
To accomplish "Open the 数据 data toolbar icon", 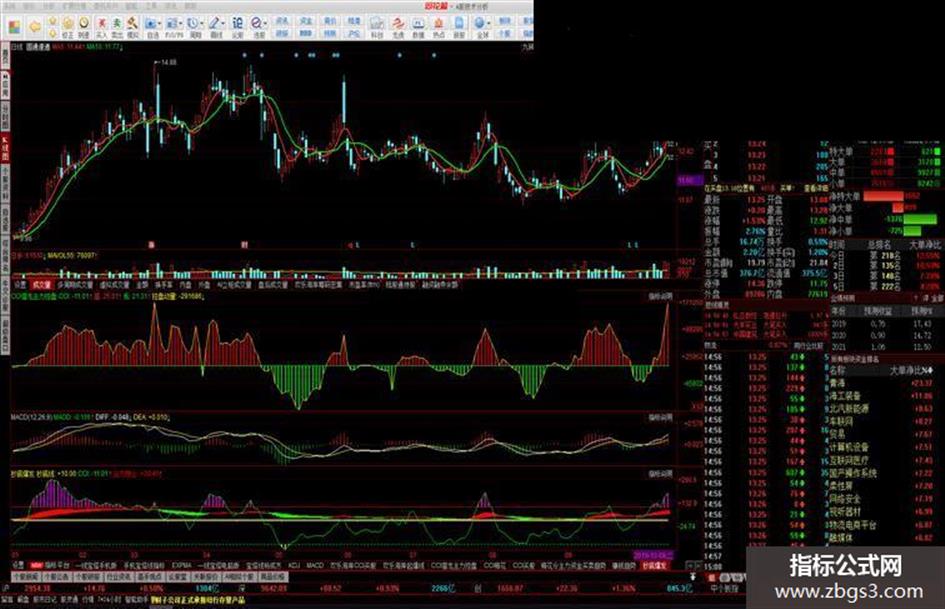I will click(418, 28).
